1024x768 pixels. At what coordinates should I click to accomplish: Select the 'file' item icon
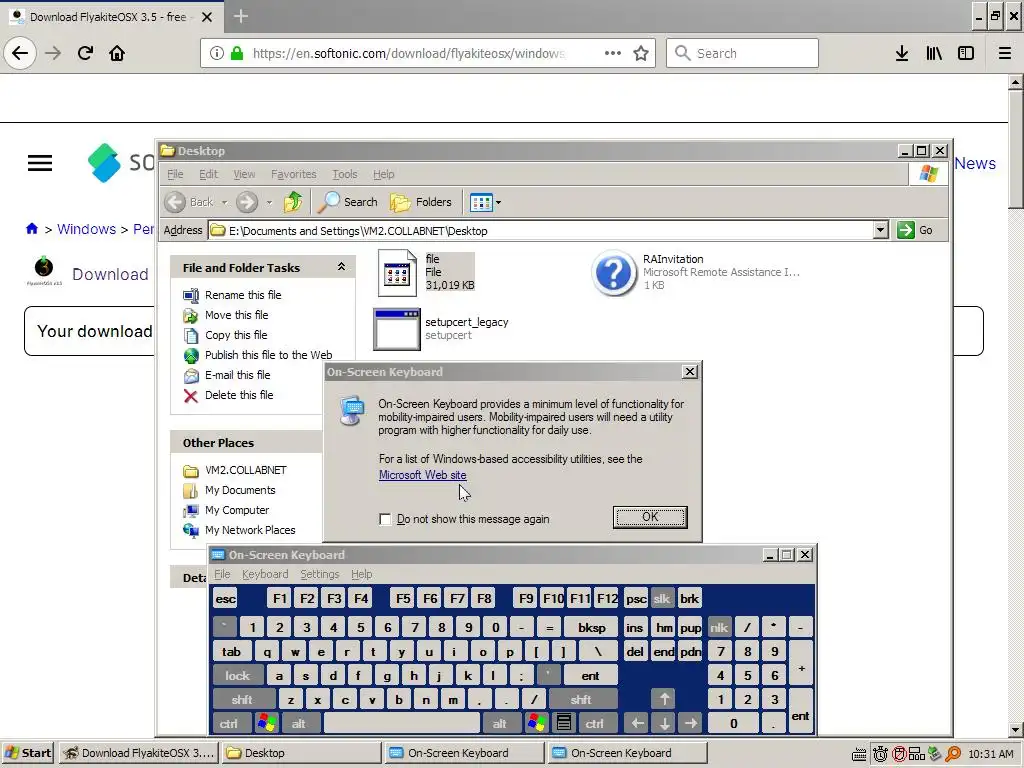396,273
